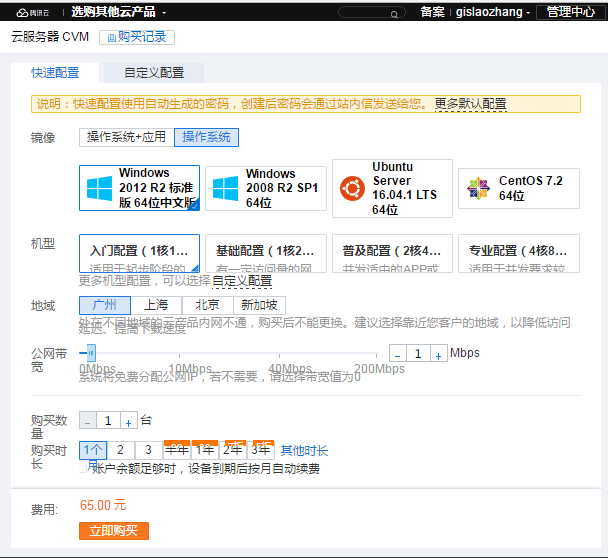This screenshot has height=558, width=608.
Task: Select Windows 2012 R2 standard 64-bit image
Action: pyautogui.click(x=139, y=188)
